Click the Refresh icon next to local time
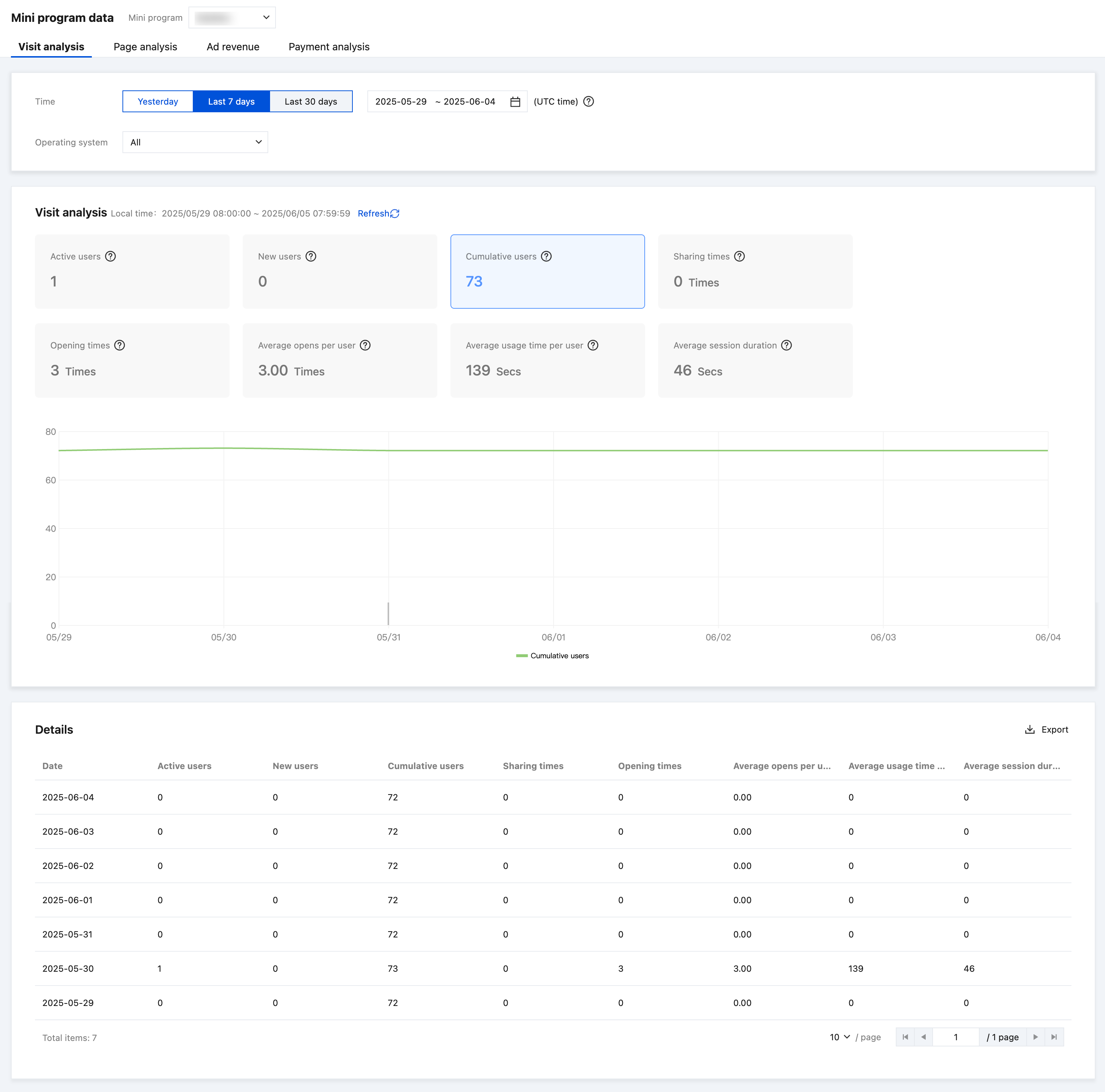 pyautogui.click(x=395, y=213)
